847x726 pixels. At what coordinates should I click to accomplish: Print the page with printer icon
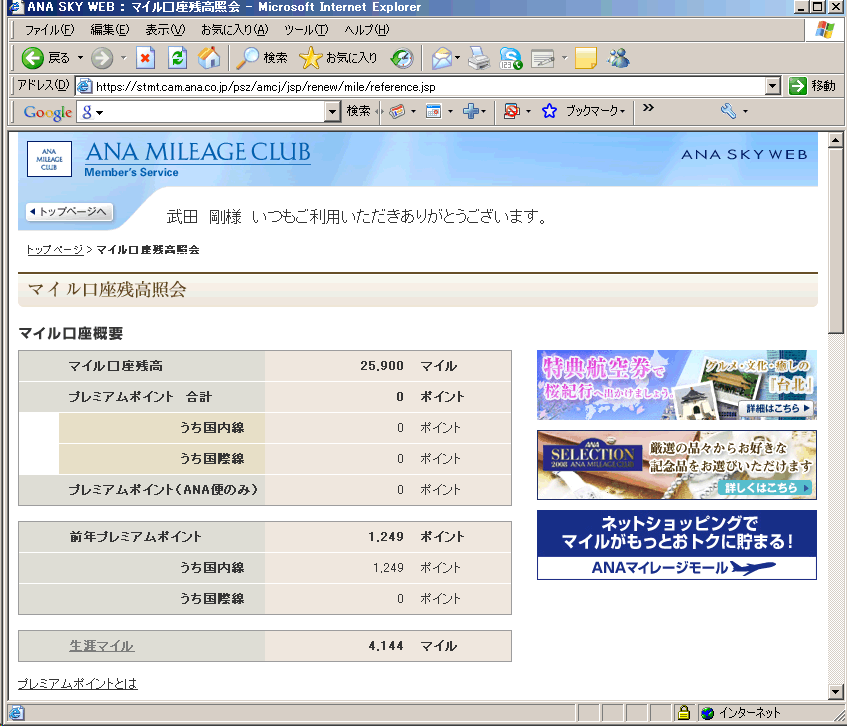(x=479, y=58)
